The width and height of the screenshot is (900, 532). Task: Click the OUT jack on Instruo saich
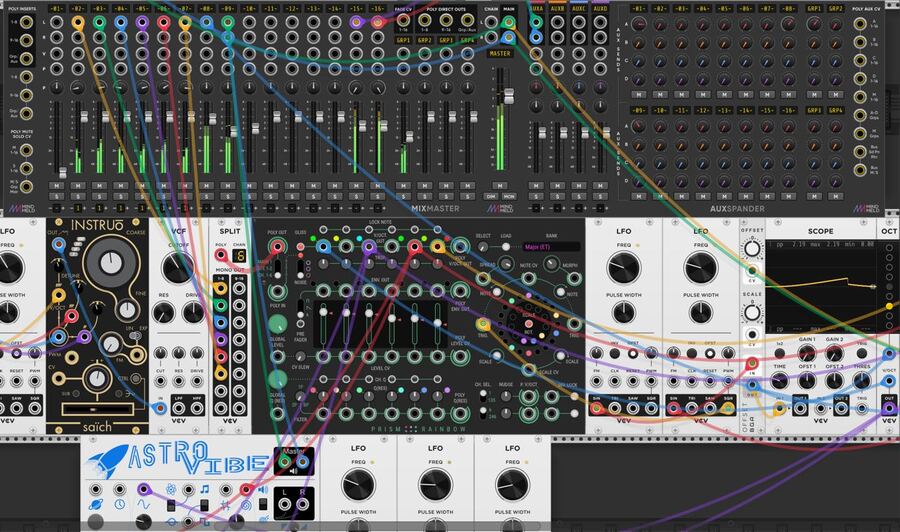pyautogui.click(x=59, y=245)
